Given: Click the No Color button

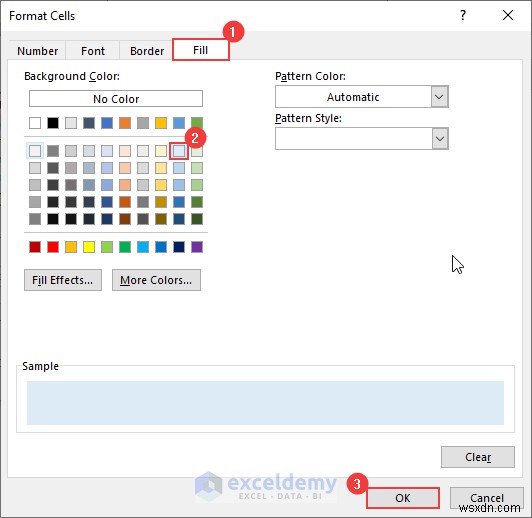Looking at the screenshot, I should coord(116,99).
